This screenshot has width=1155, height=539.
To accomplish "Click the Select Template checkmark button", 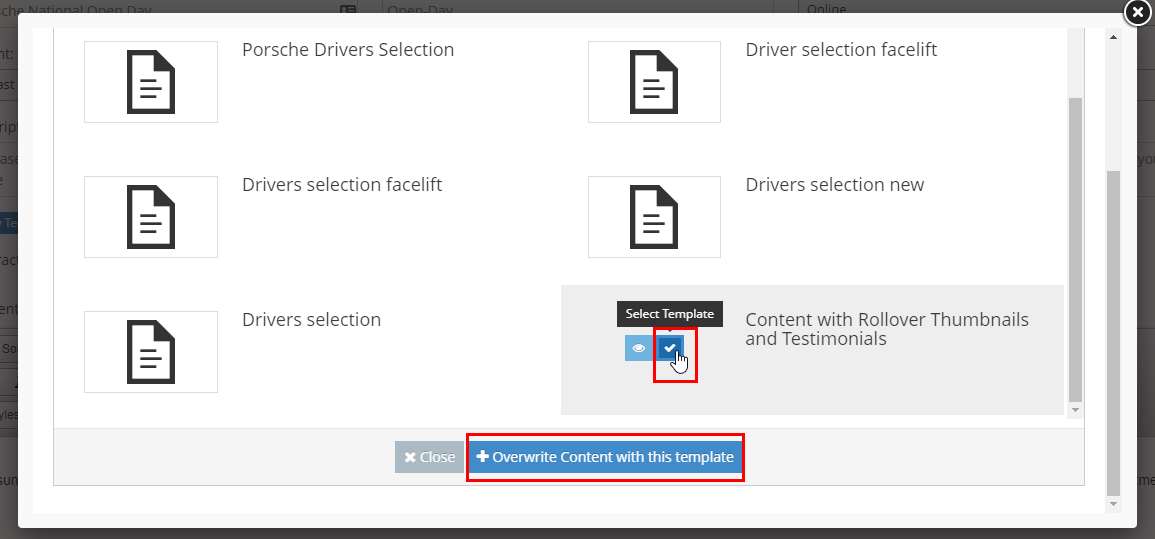I will coord(670,348).
